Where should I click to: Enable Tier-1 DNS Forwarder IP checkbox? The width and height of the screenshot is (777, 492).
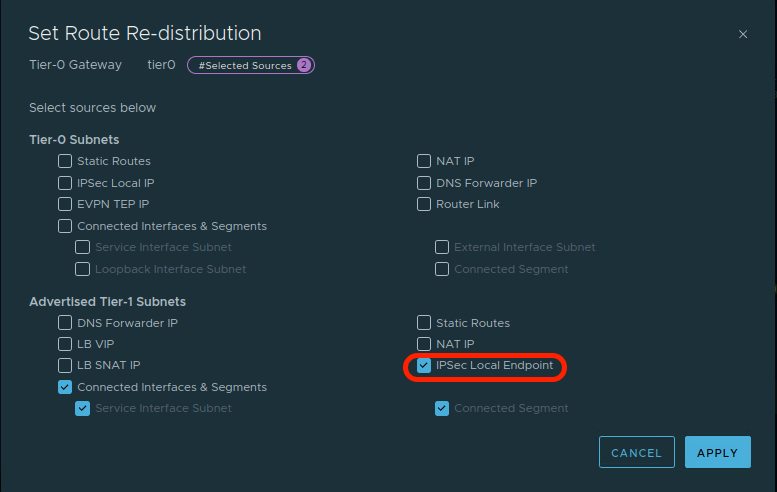65,323
